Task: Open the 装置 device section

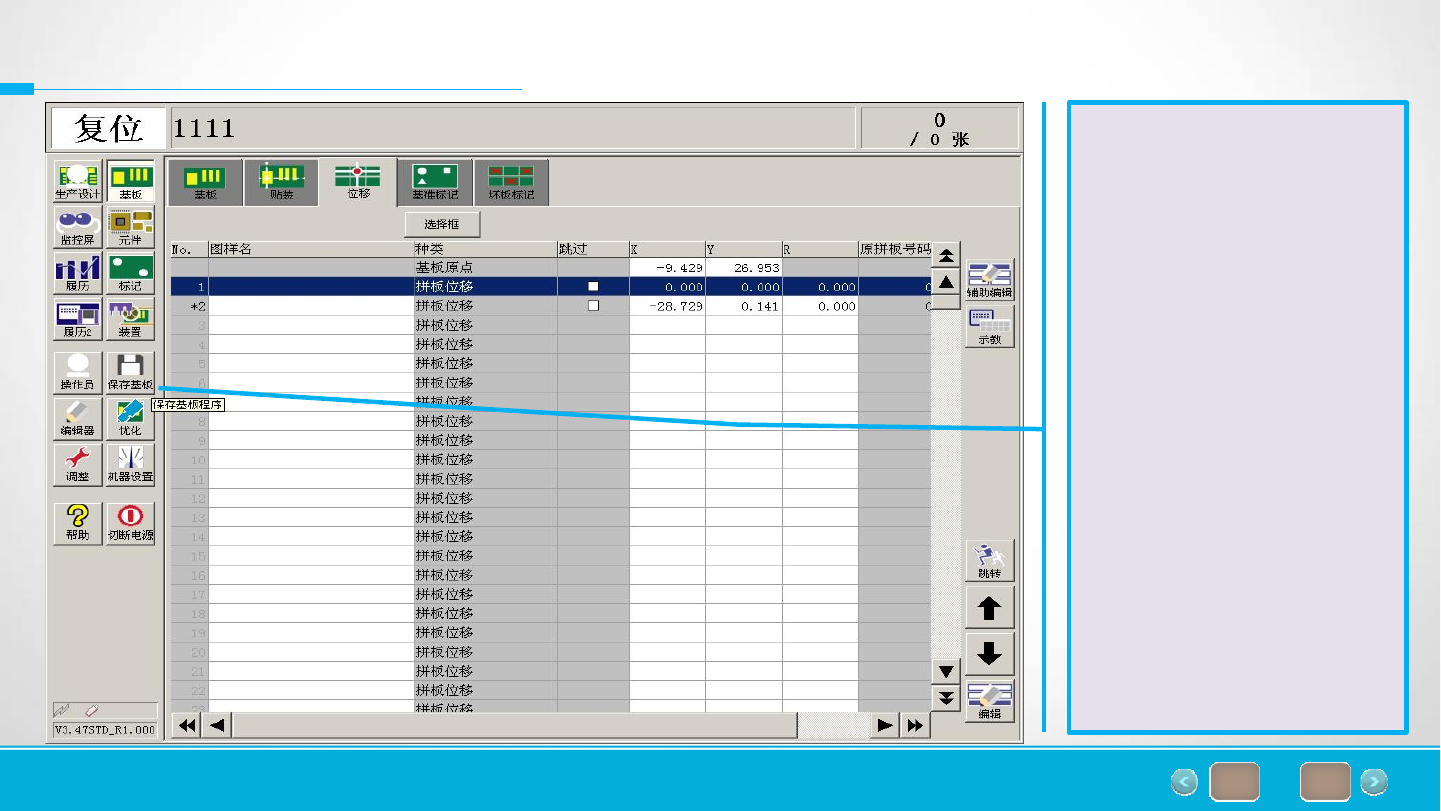Action: (130, 319)
